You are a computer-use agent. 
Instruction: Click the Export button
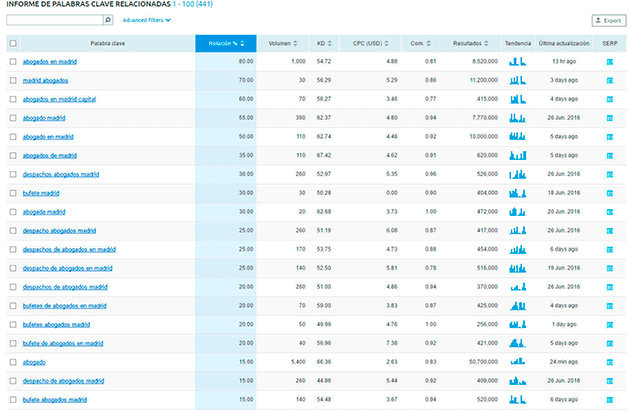point(609,20)
